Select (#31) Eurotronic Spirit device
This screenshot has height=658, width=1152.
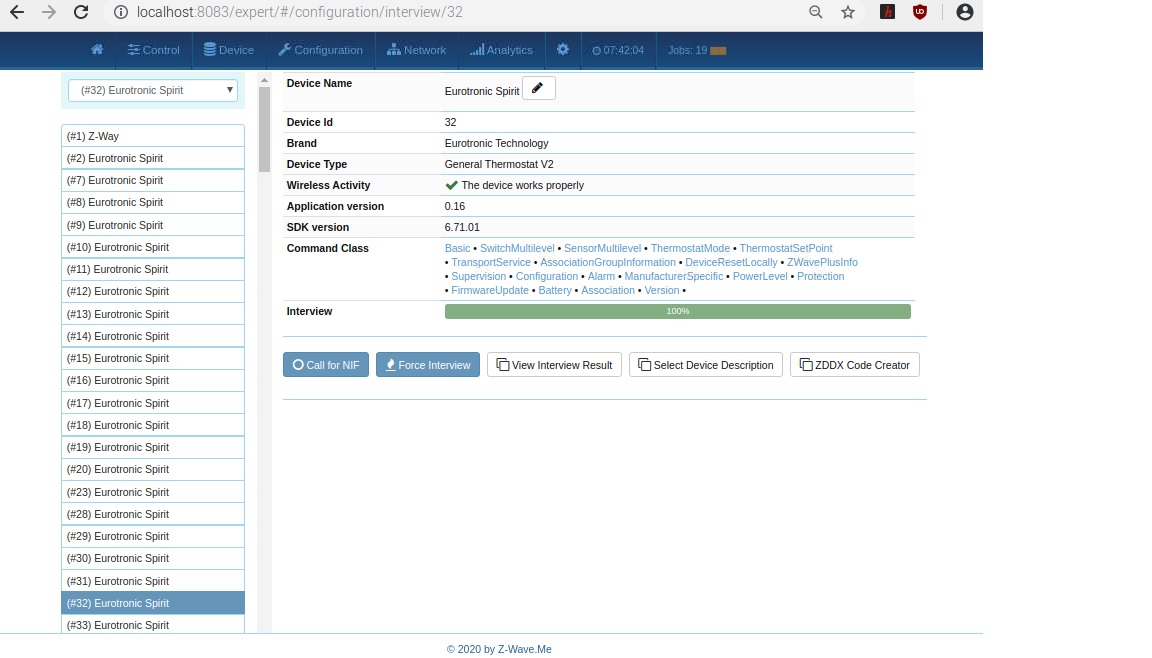coord(153,580)
